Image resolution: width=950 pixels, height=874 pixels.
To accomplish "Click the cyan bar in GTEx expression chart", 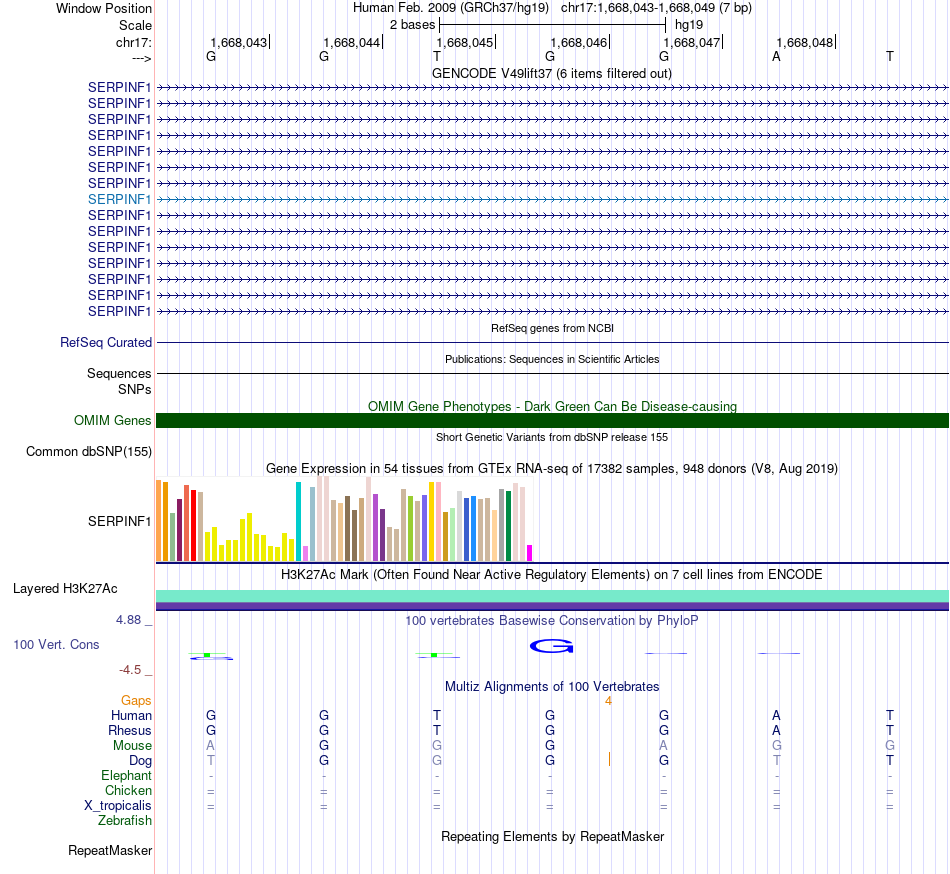I will 298,521.
